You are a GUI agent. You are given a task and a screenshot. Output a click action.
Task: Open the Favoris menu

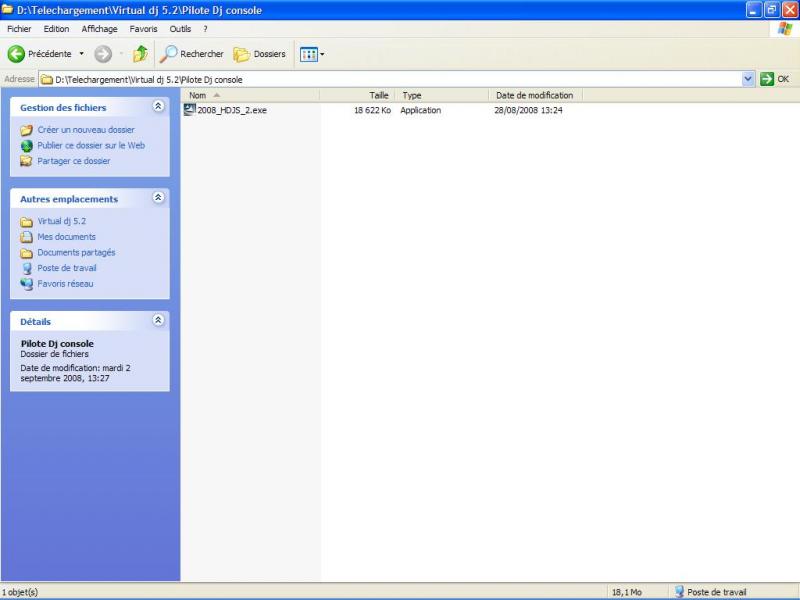[143, 29]
